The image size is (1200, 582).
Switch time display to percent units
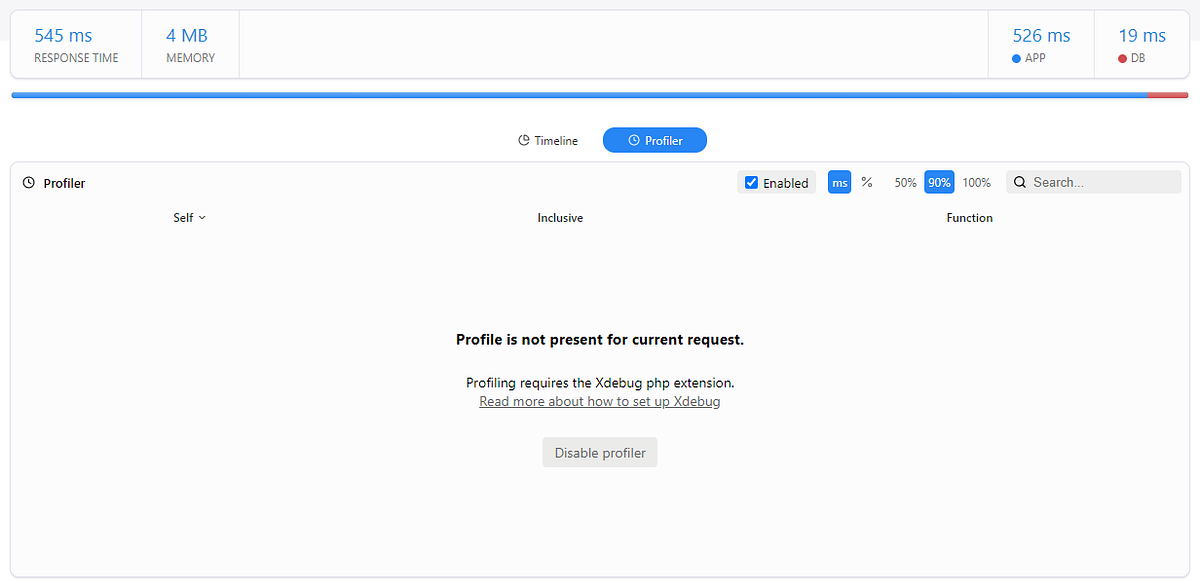866,182
